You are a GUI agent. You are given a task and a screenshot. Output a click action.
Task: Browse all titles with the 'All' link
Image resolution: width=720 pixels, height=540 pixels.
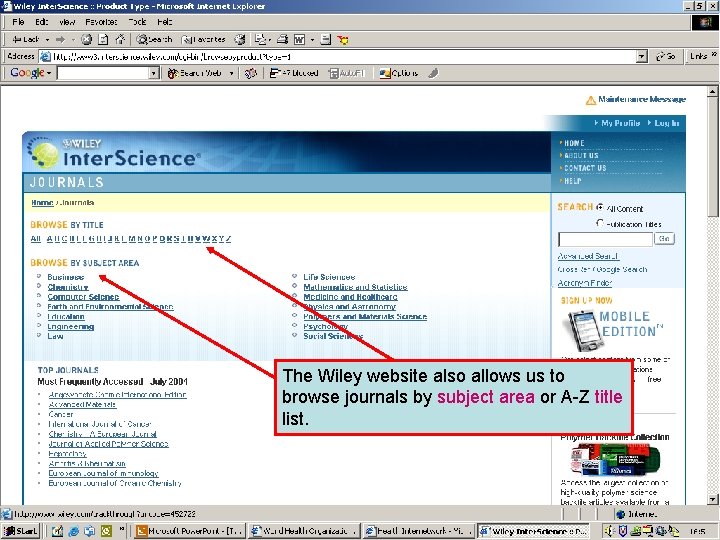pyautogui.click(x=36, y=239)
